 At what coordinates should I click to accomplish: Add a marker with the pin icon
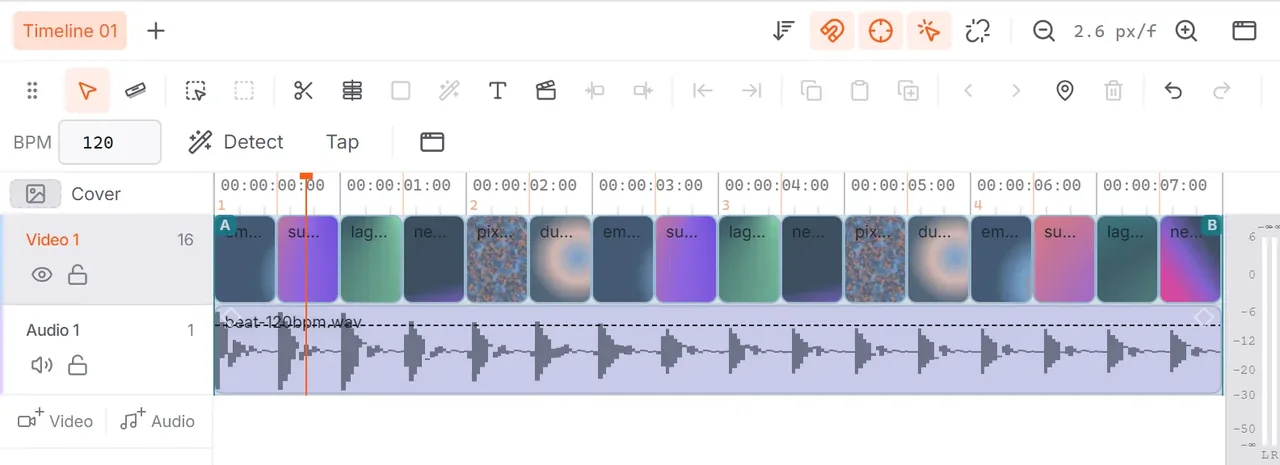1065,91
